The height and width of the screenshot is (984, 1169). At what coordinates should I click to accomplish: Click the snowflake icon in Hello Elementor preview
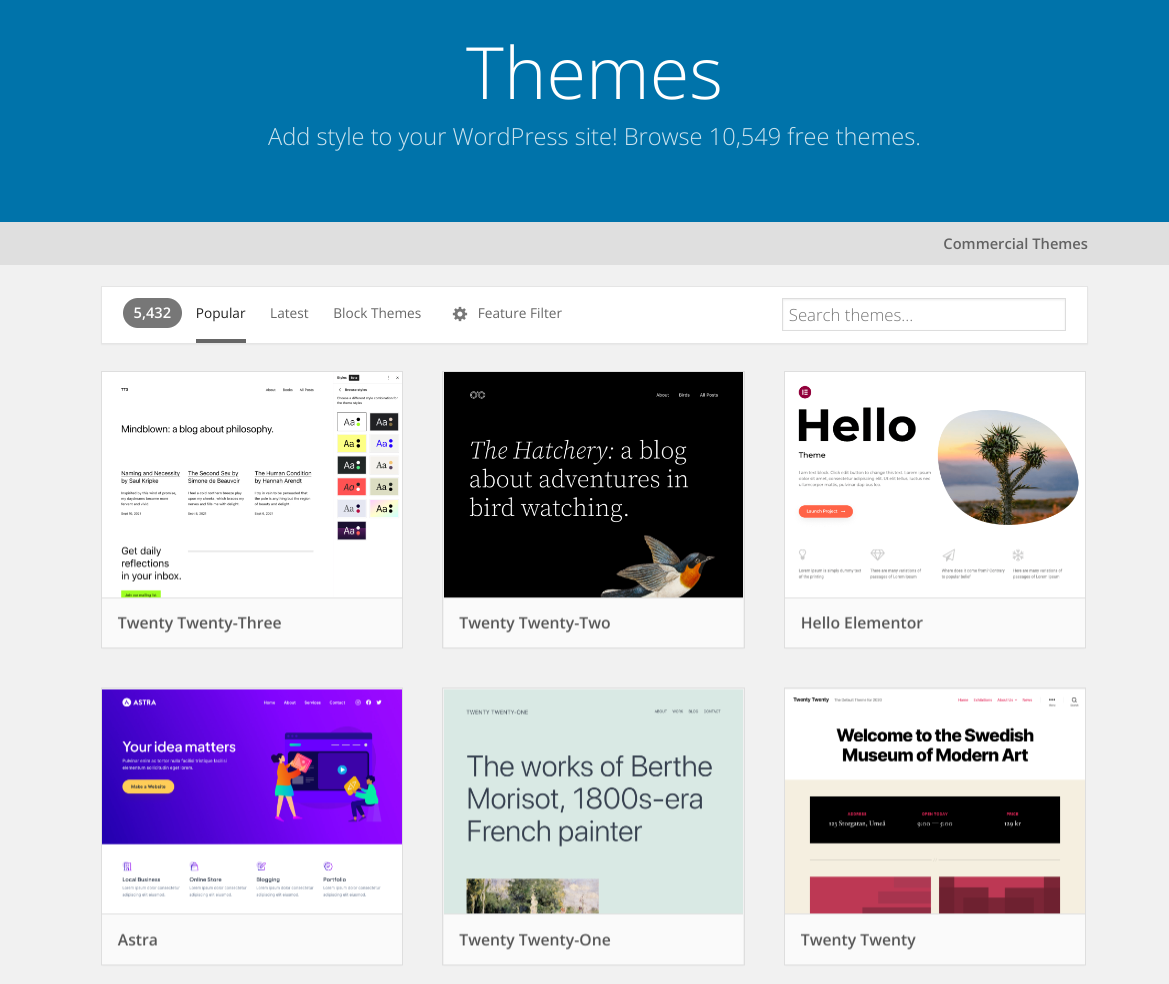tap(1018, 554)
